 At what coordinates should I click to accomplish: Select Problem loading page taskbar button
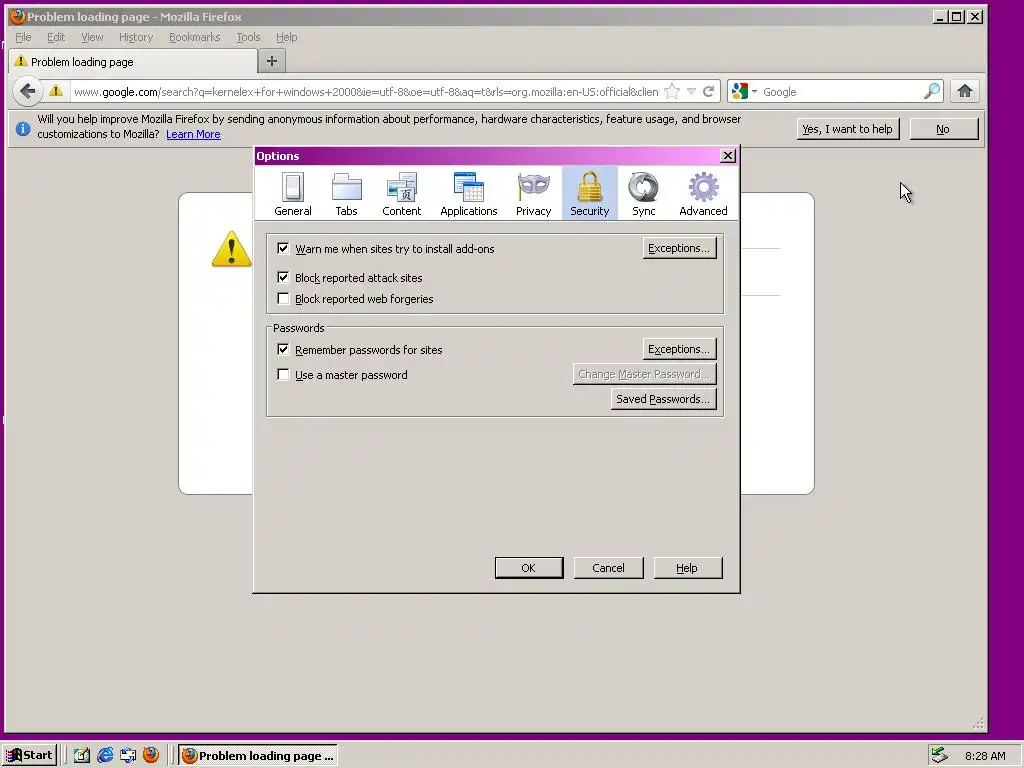click(x=258, y=755)
